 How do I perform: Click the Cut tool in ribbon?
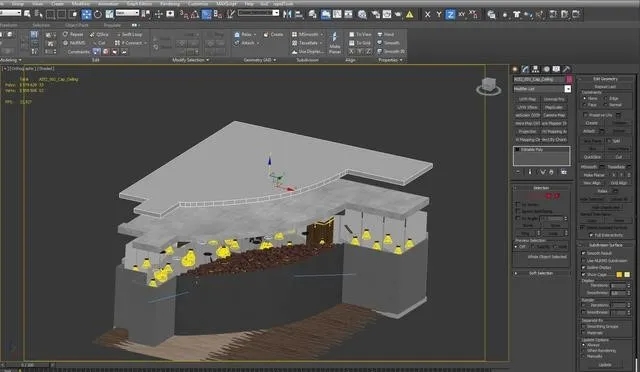(99, 43)
